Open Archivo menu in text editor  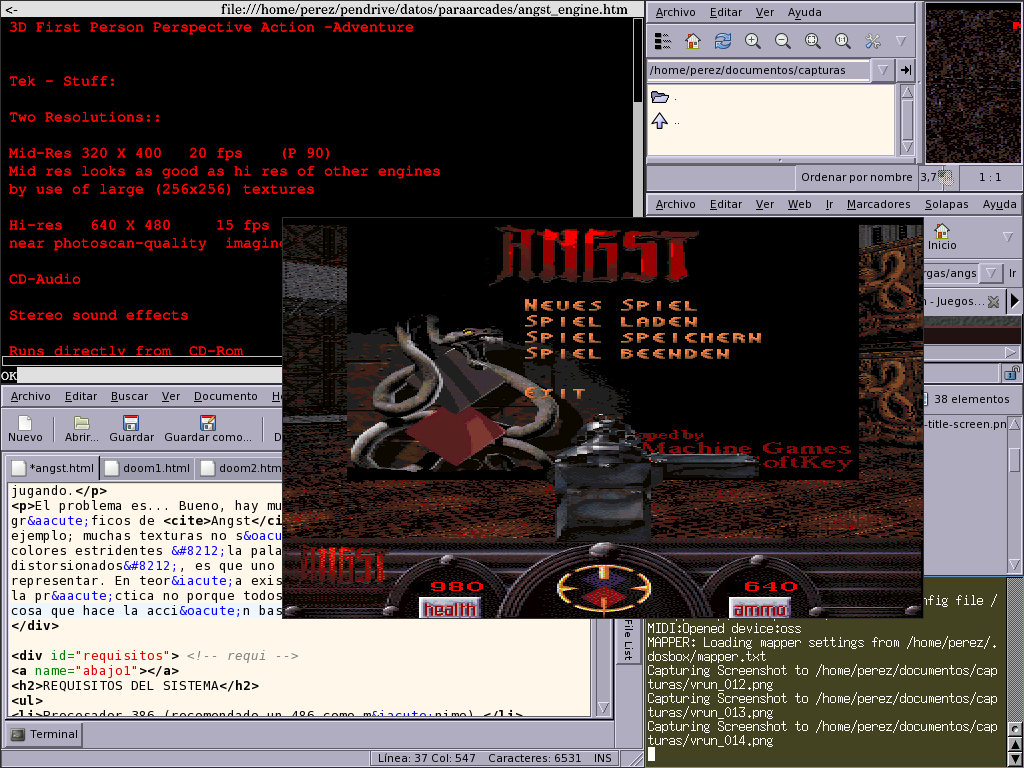tap(30, 396)
